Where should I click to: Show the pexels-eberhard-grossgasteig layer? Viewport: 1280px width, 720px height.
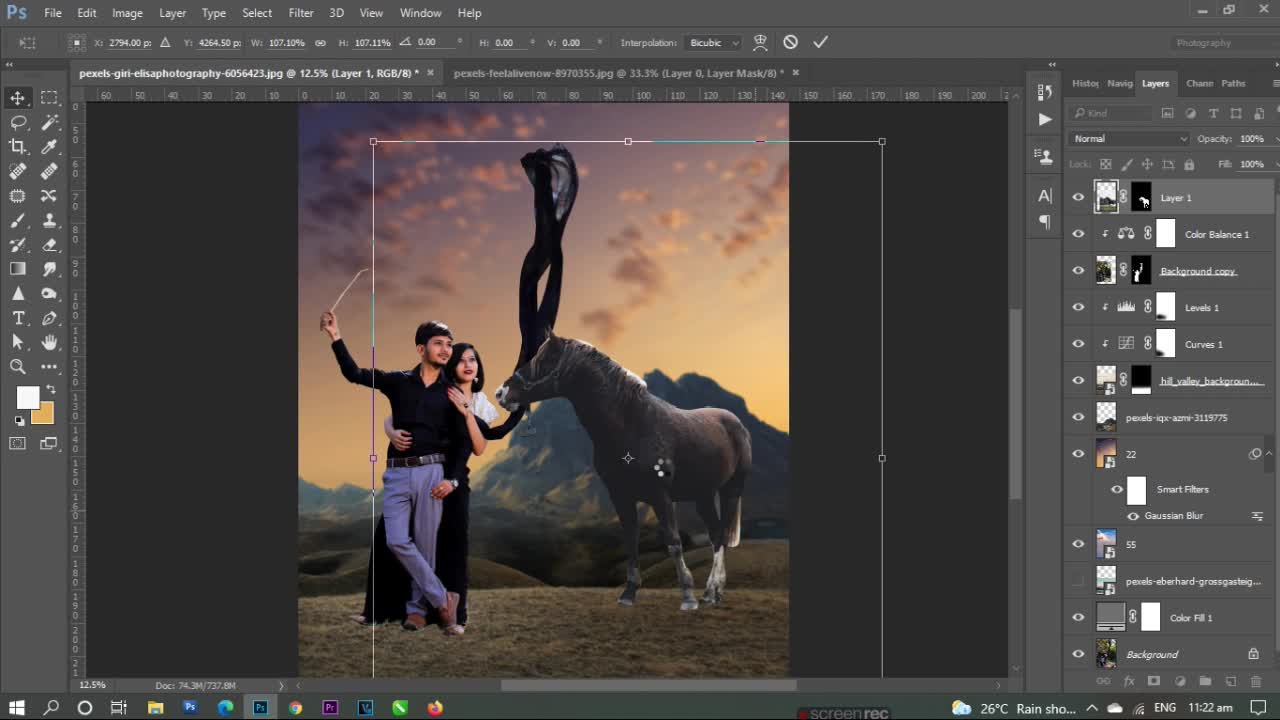tap(1078, 581)
